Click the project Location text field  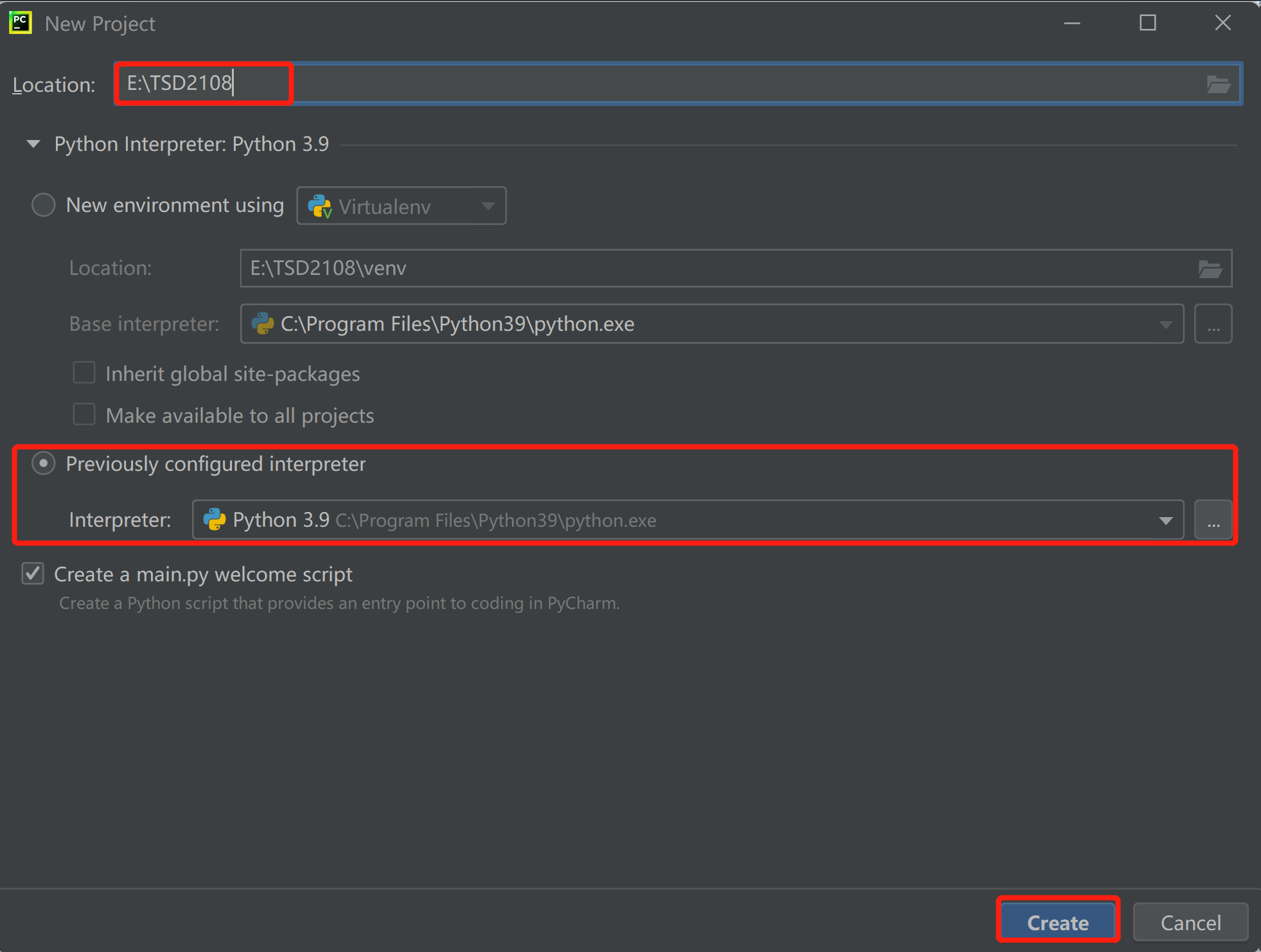pos(707,84)
